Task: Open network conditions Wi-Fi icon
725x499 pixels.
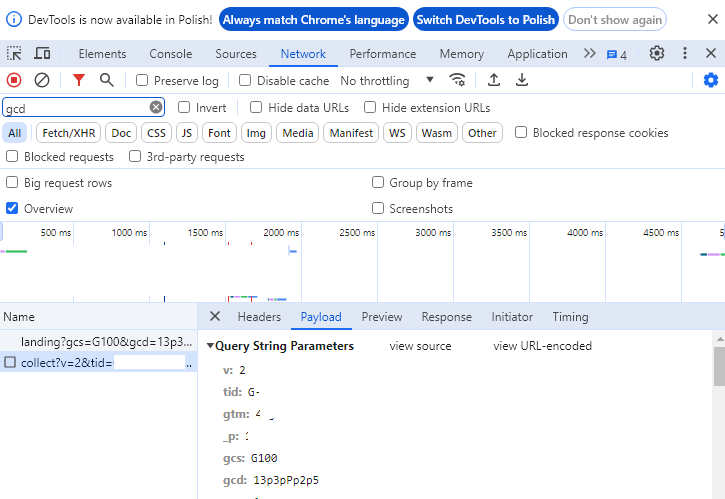Action: (x=458, y=80)
